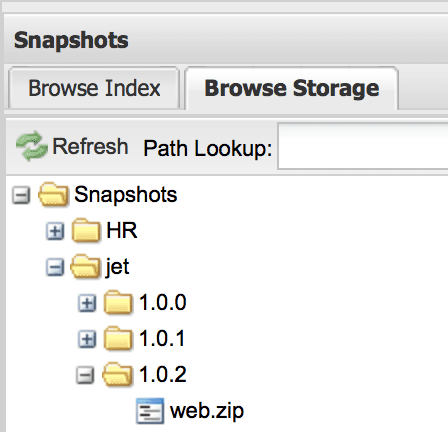
Task: Click the open jet folder icon
Action: (85, 266)
